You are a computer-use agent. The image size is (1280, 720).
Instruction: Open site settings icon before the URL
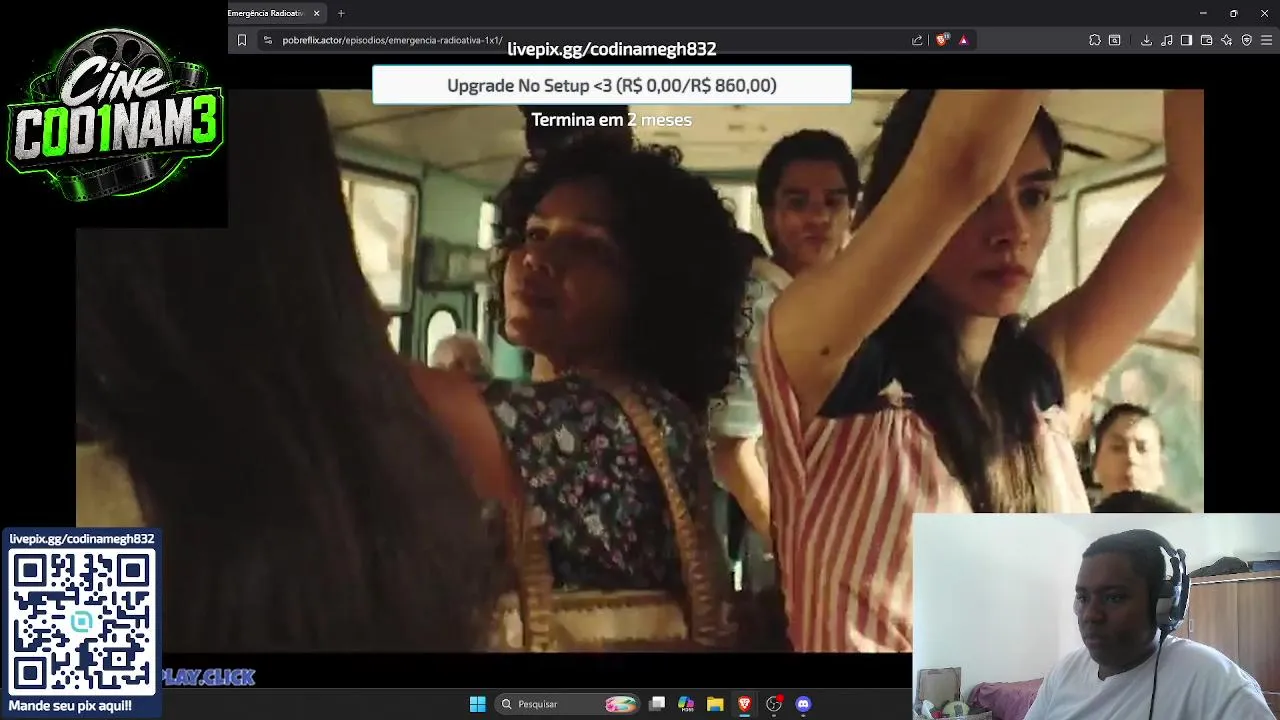(267, 40)
